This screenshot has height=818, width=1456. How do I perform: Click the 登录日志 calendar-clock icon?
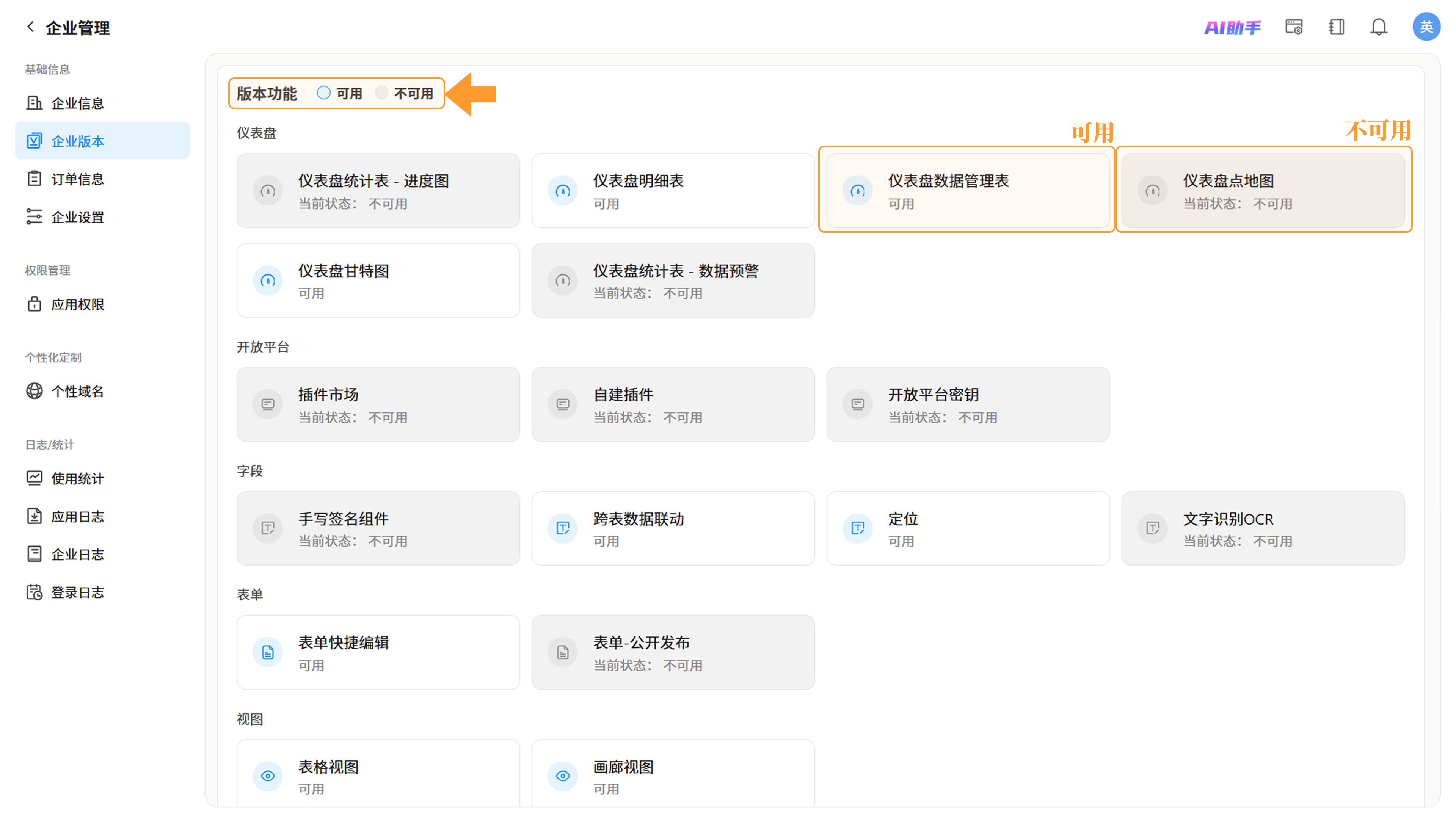(x=35, y=592)
